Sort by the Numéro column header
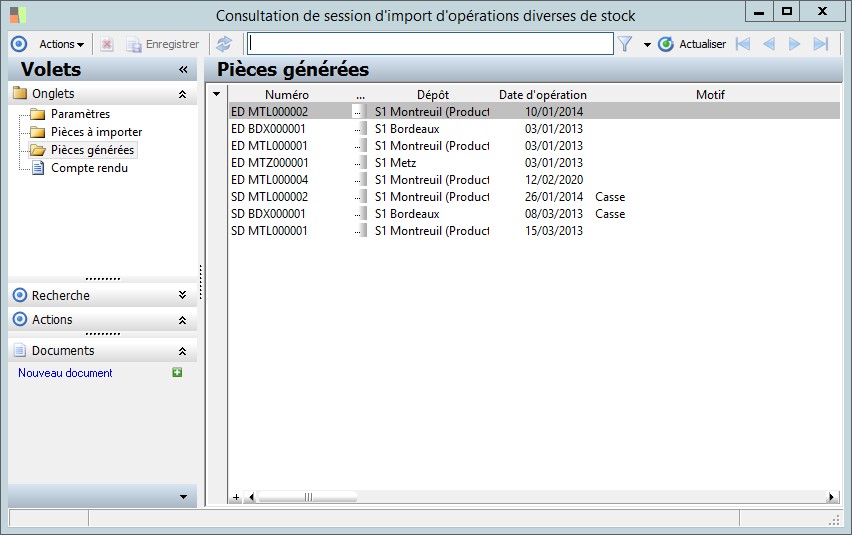This screenshot has height=535, width=852. [287, 95]
